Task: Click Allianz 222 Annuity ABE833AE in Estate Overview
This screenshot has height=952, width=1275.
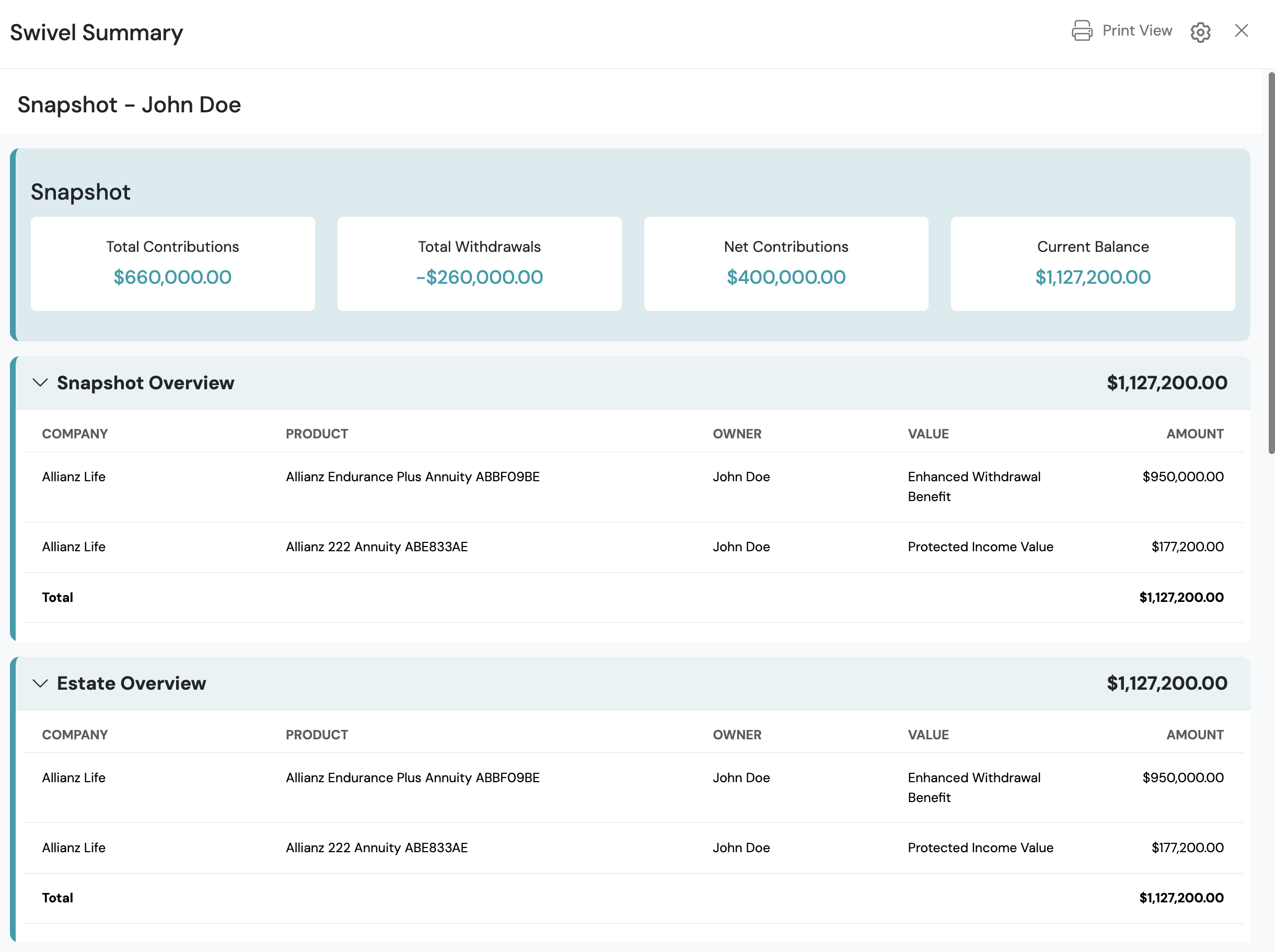Action: (377, 847)
